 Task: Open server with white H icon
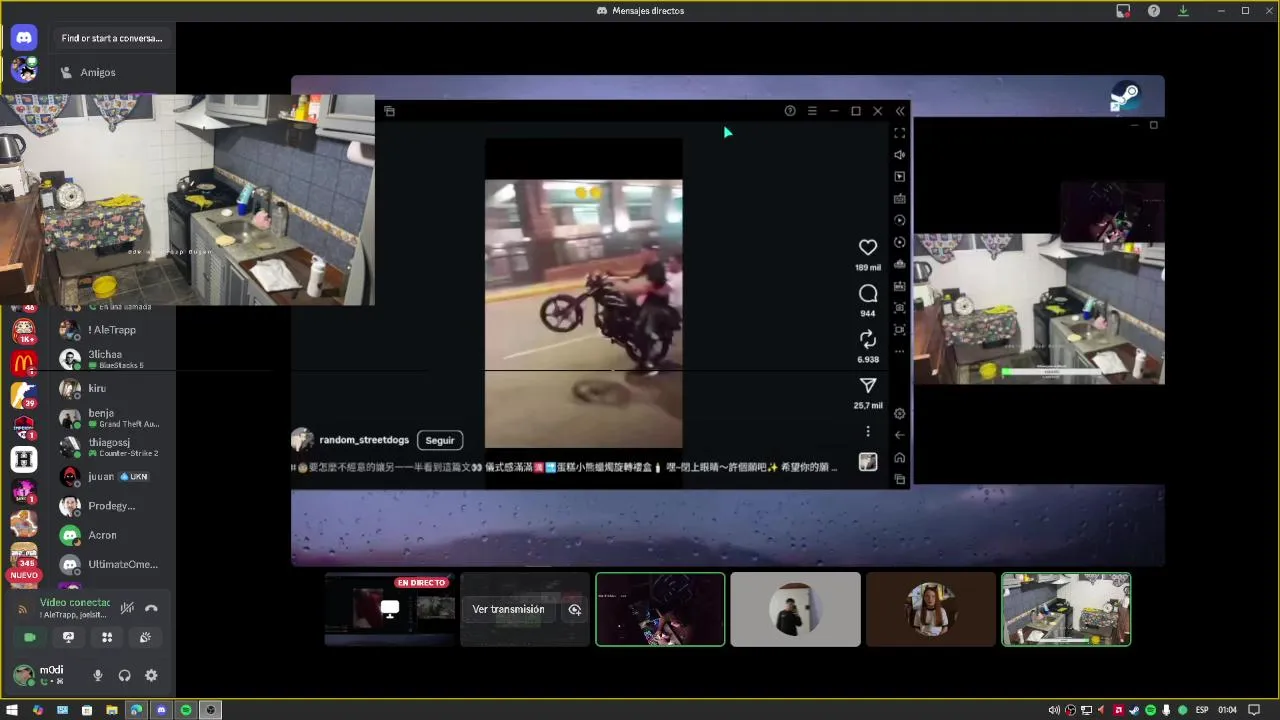point(24,459)
